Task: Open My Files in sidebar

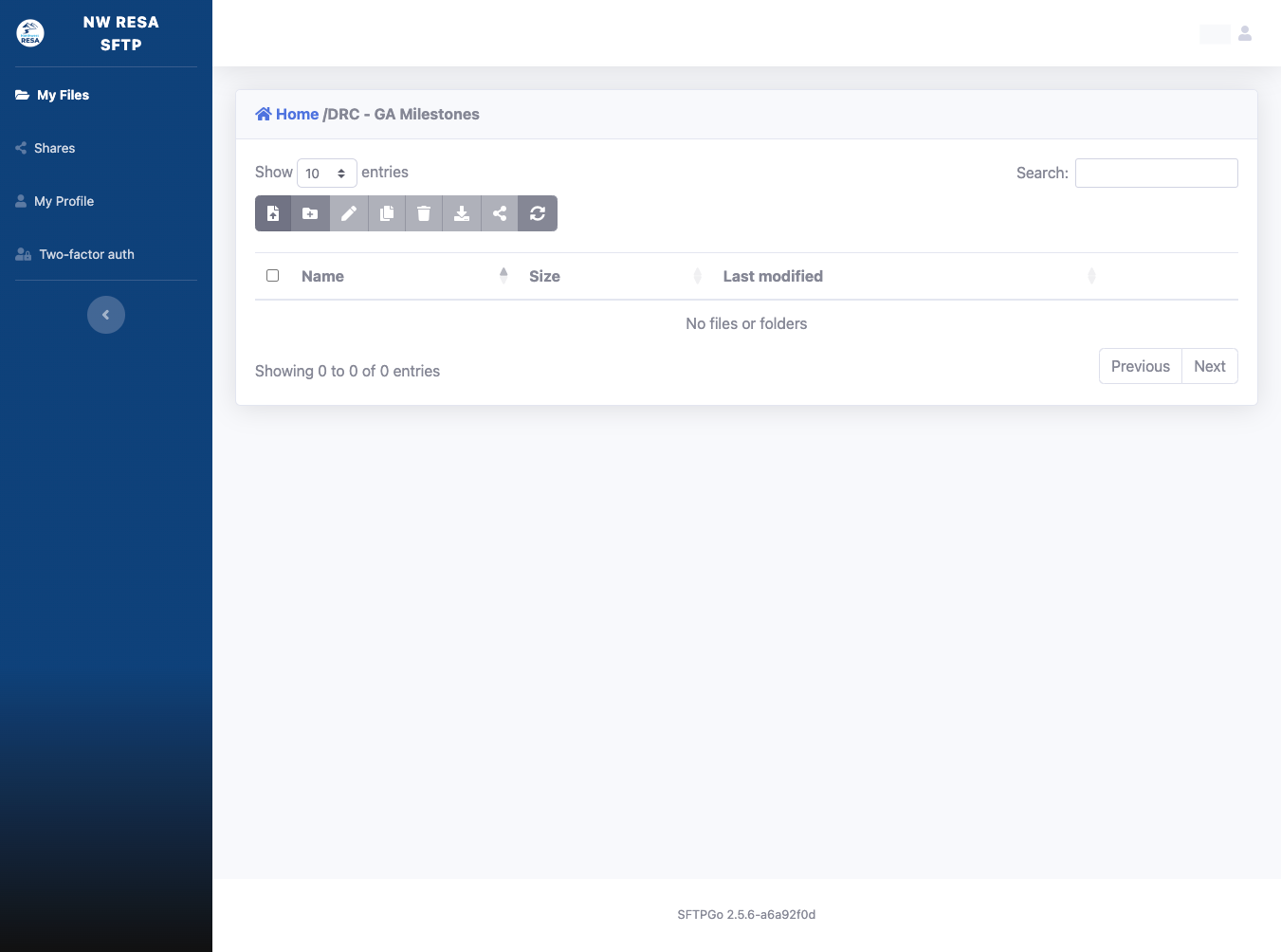Action: (52, 95)
